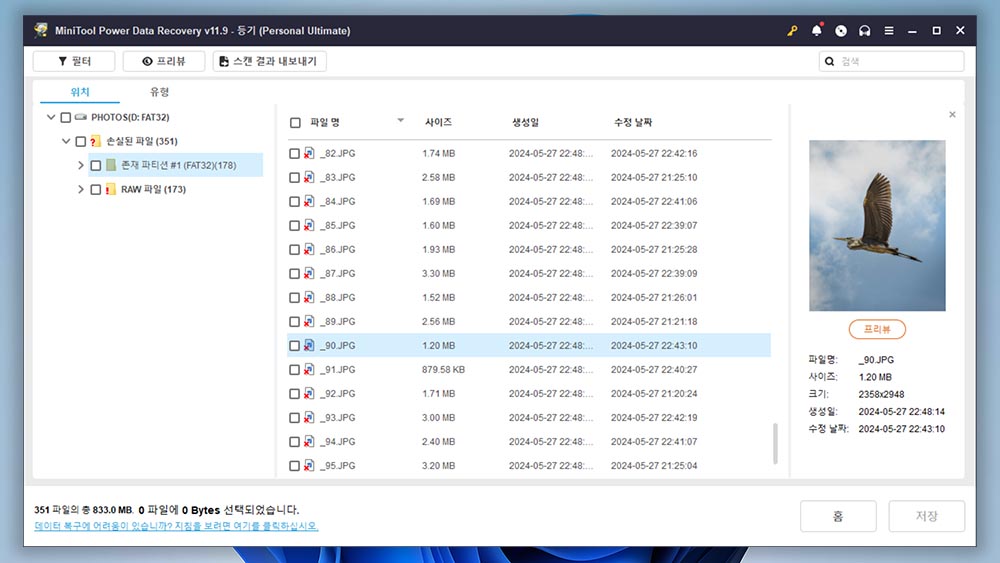Open the notifications bell icon
Screen dimensions: 1000x563
pyautogui.click(x=817, y=30)
